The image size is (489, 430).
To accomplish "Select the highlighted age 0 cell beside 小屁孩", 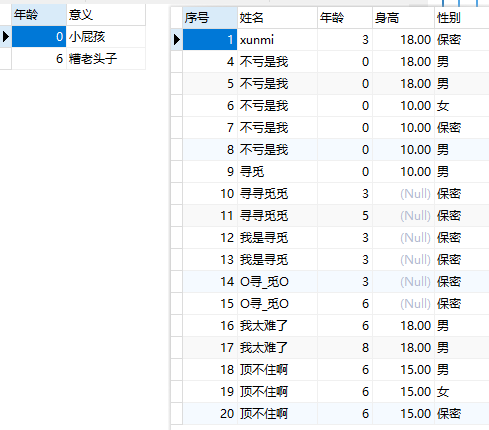I will point(39,37).
